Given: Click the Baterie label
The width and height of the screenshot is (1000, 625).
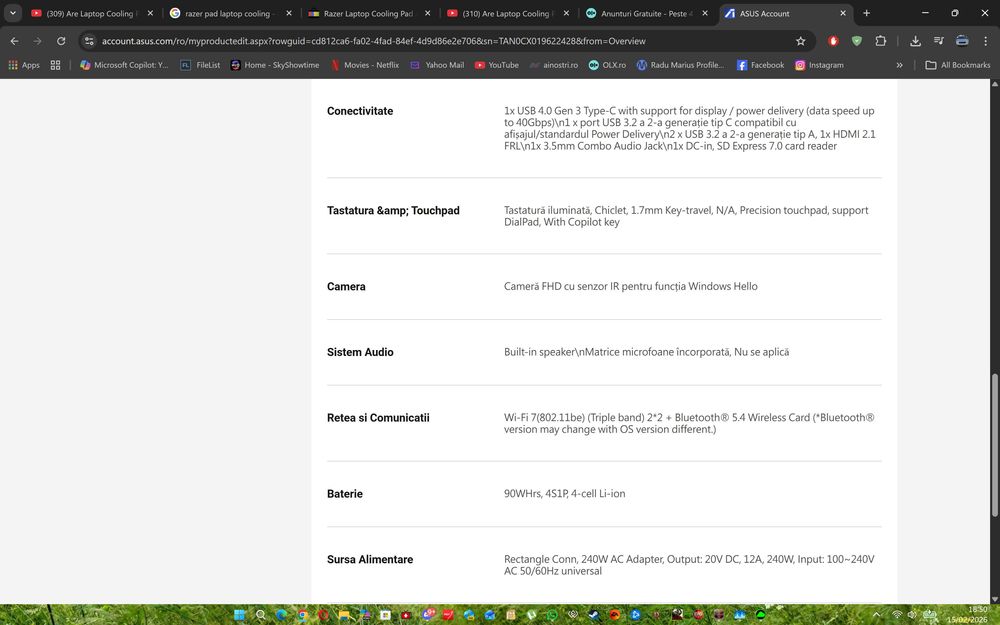Looking at the screenshot, I should [344, 494].
